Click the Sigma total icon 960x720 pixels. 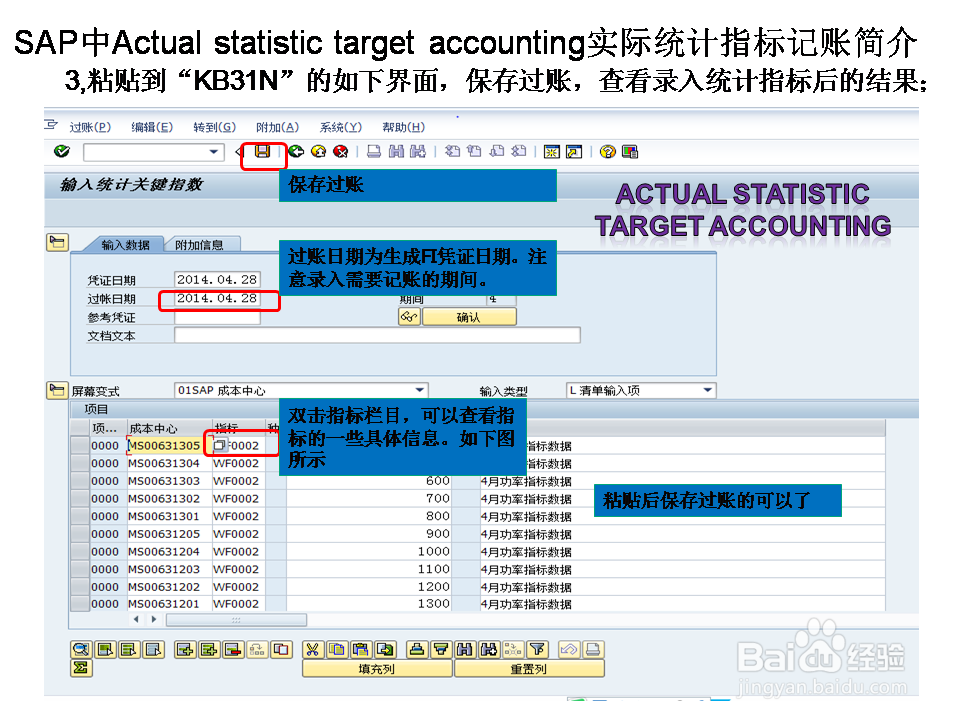coord(81,668)
